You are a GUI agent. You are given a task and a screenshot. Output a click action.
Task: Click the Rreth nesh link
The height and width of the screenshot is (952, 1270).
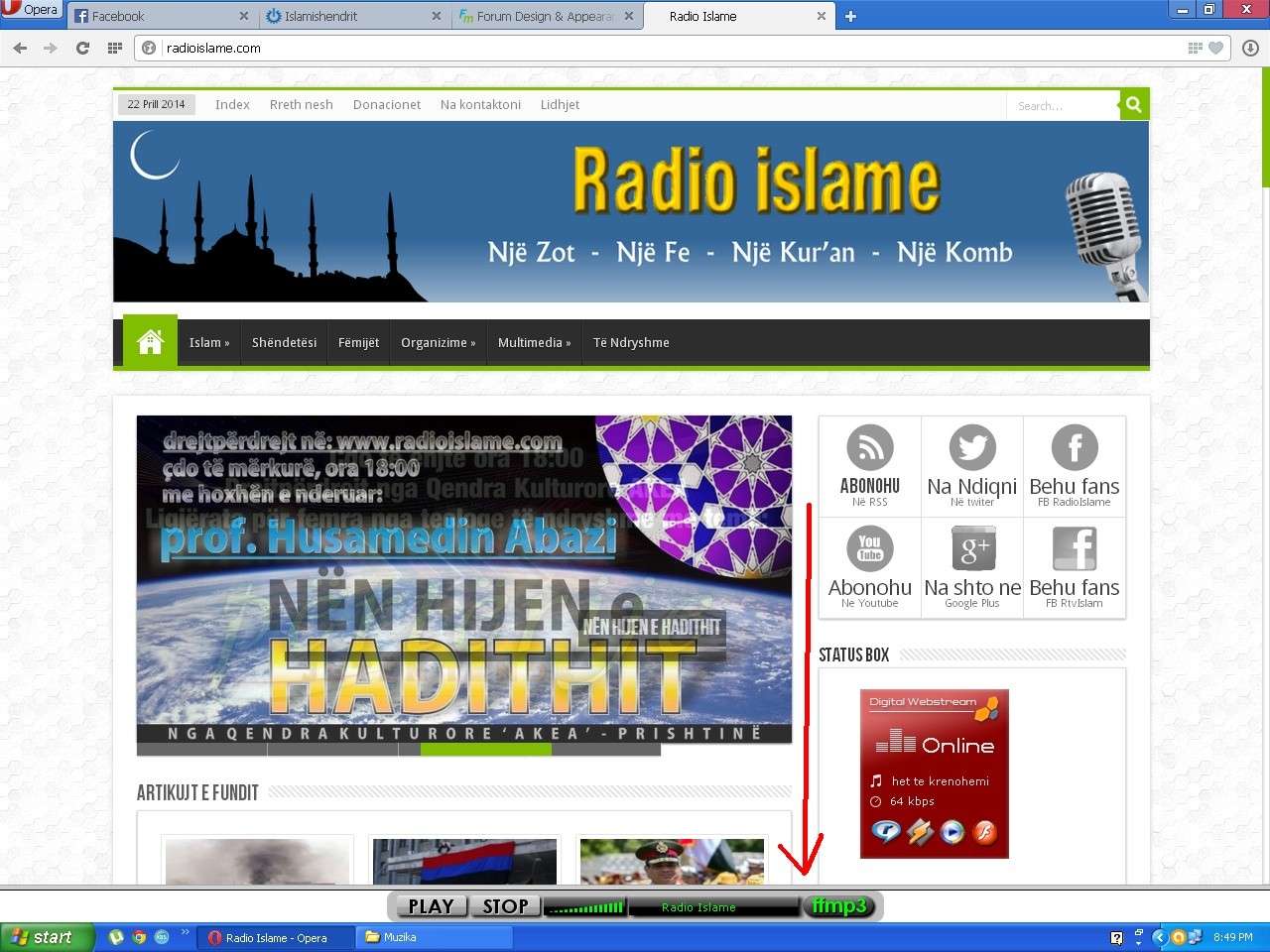pyautogui.click(x=302, y=104)
